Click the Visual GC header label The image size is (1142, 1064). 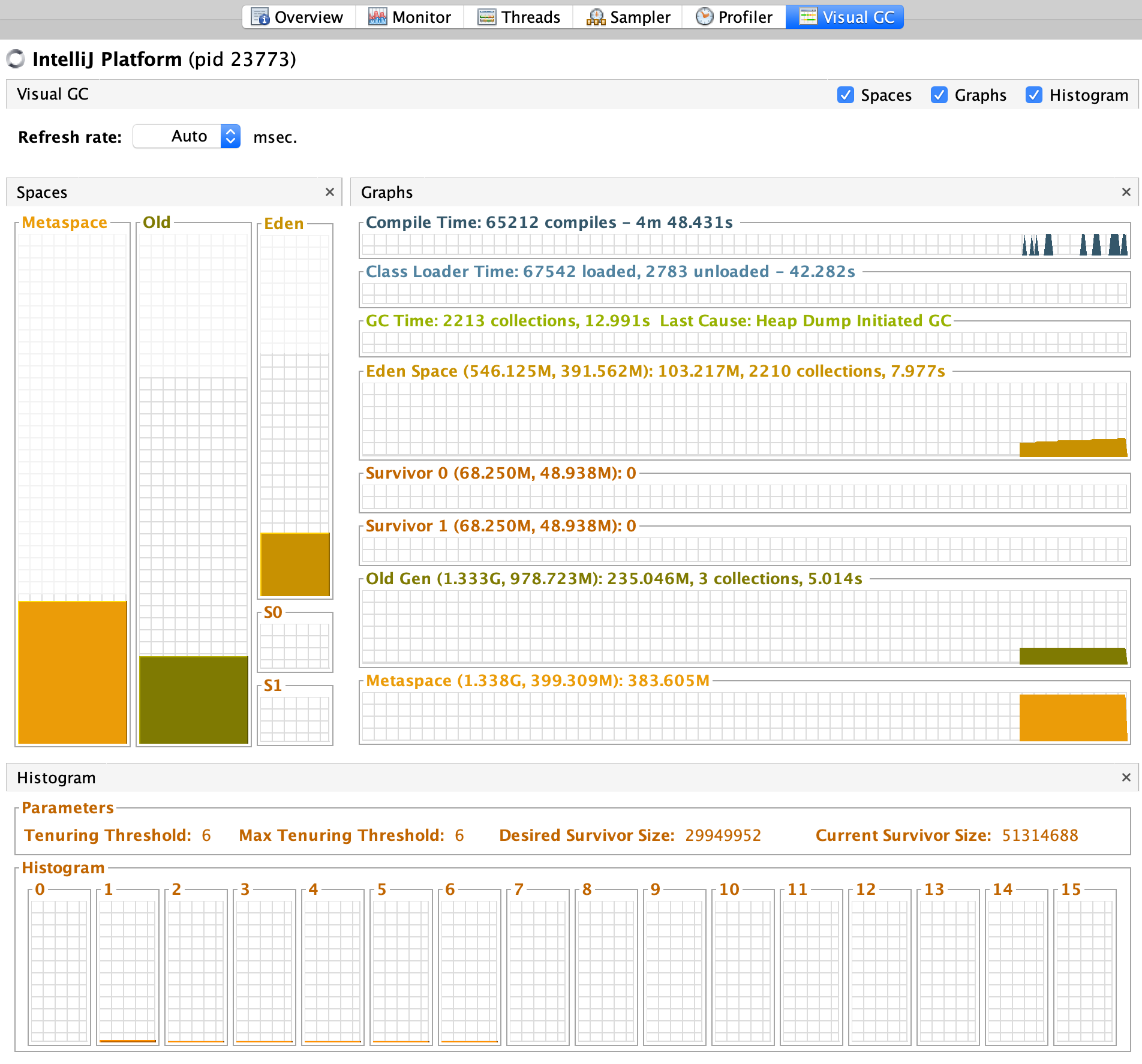click(x=53, y=94)
